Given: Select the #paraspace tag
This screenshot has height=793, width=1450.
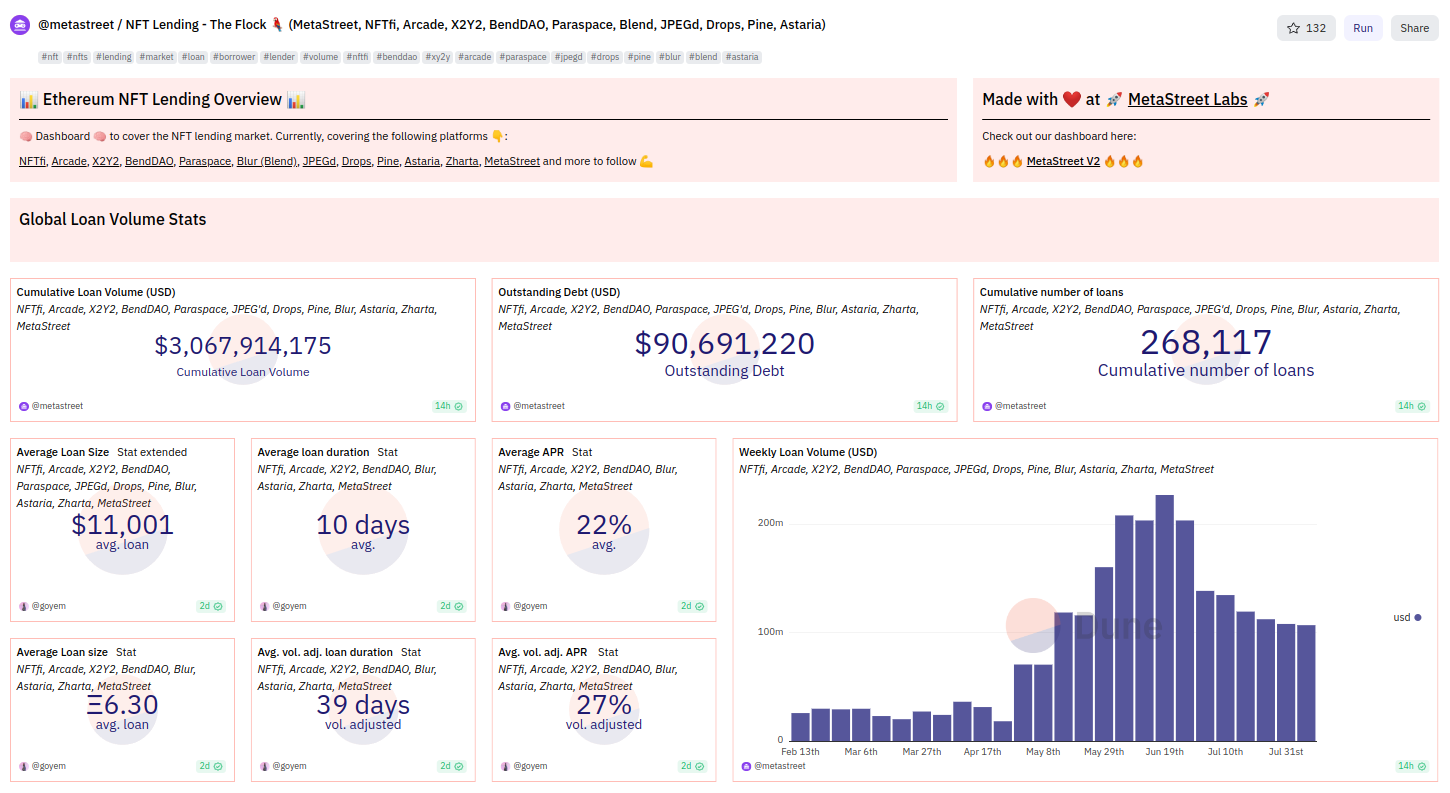Looking at the screenshot, I should coord(523,57).
